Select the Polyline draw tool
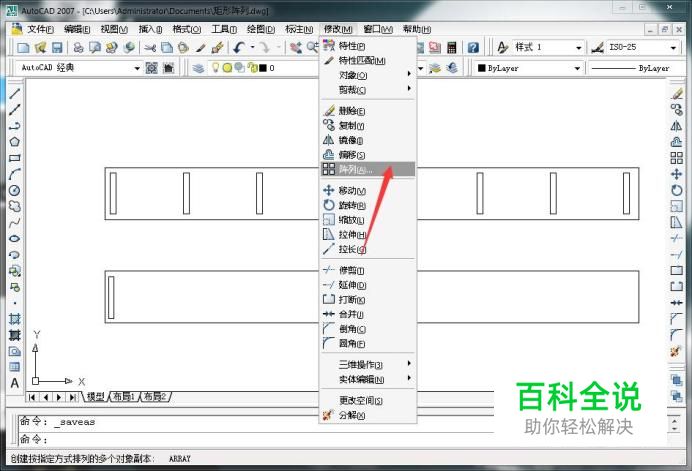The image size is (692, 471). click(x=15, y=126)
